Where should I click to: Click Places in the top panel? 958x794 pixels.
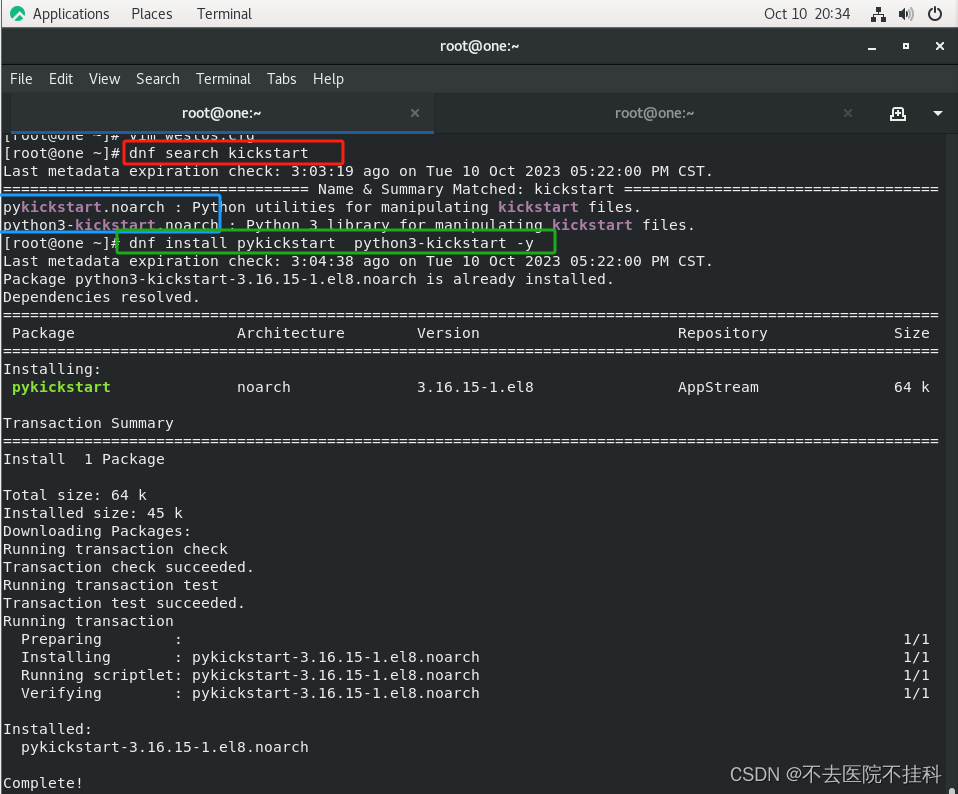pos(151,13)
